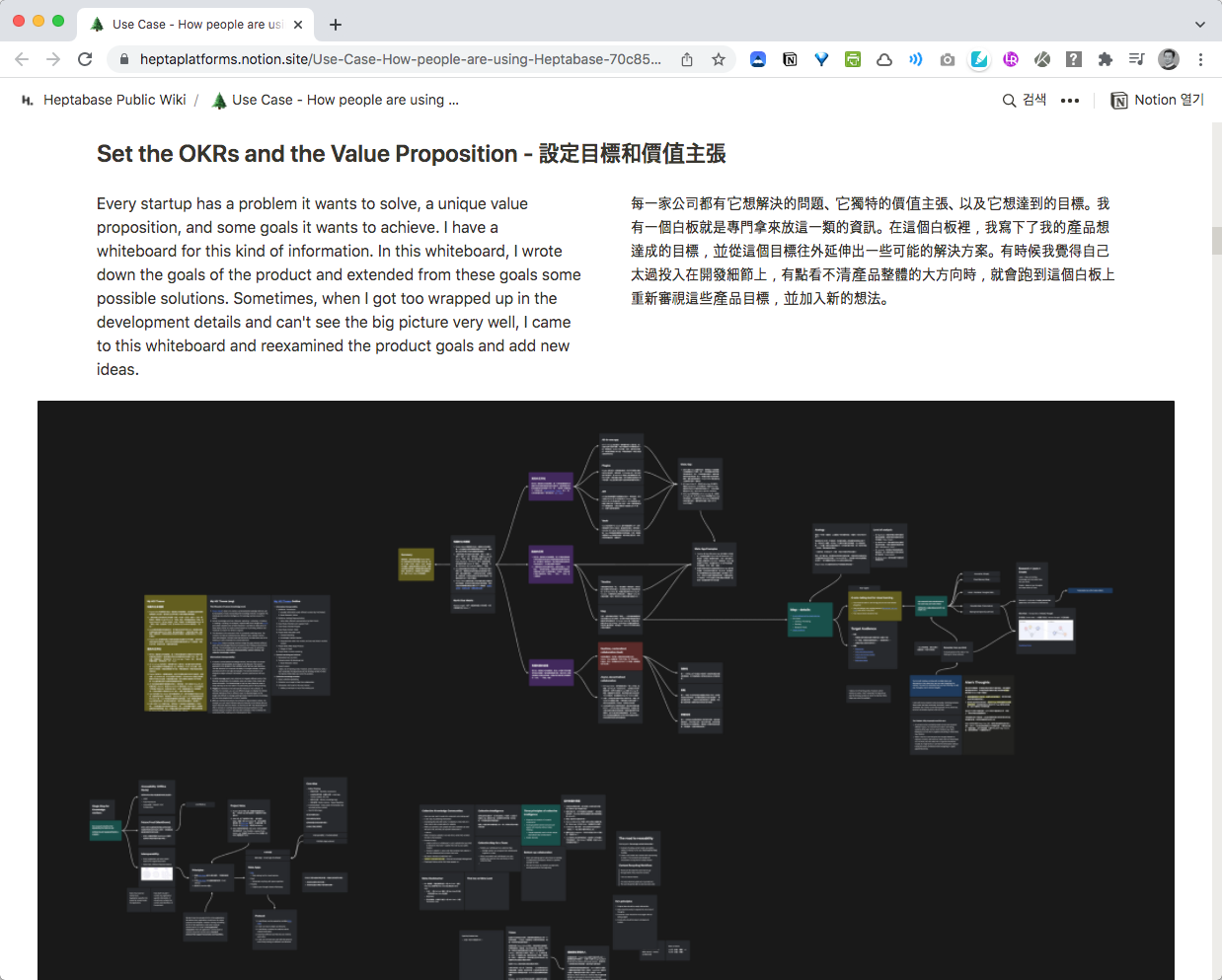Open the Notion Web Clipper extension
The height and width of the screenshot is (980, 1222).
click(x=790, y=59)
